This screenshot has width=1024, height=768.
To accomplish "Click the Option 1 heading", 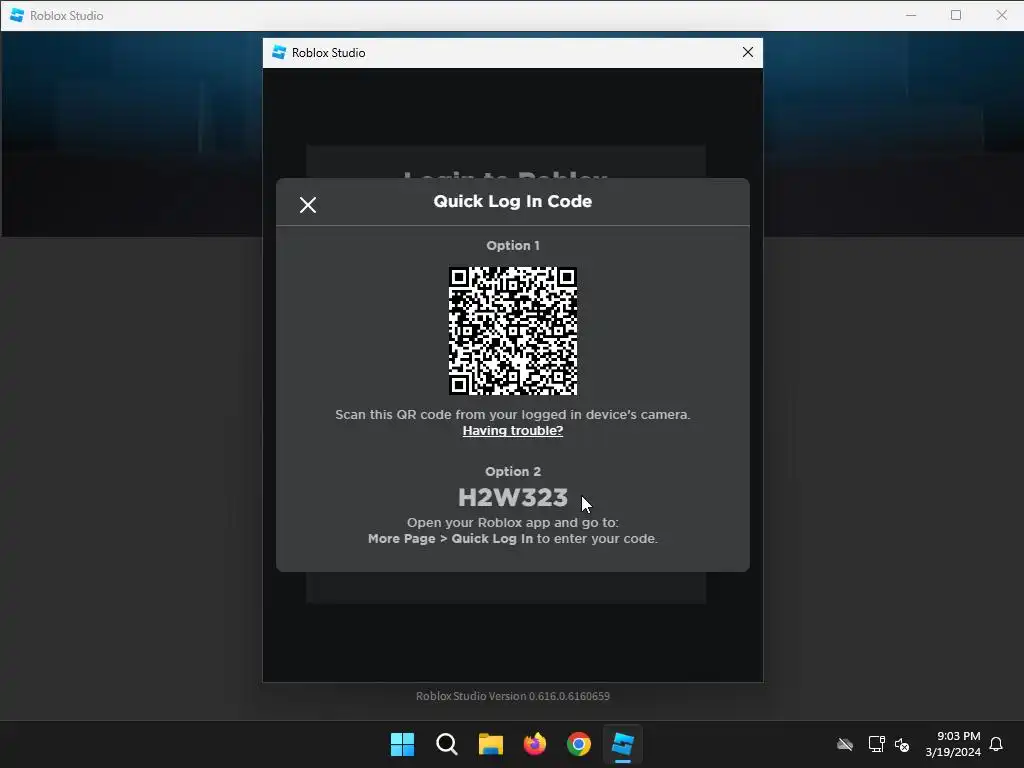I will point(513,246).
